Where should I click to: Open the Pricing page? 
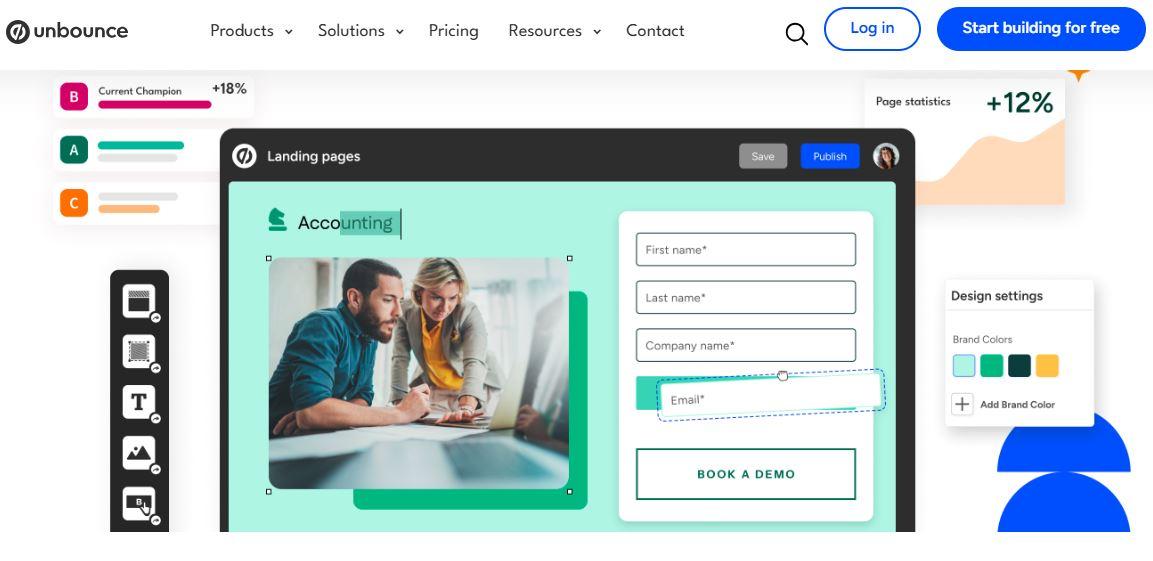point(454,31)
